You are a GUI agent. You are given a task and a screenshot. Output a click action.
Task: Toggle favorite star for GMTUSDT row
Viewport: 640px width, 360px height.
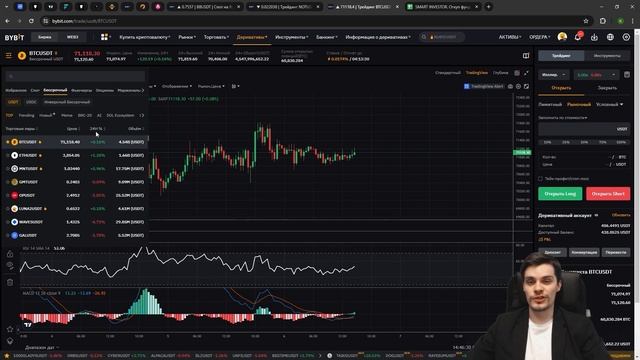click(x=8, y=182)
